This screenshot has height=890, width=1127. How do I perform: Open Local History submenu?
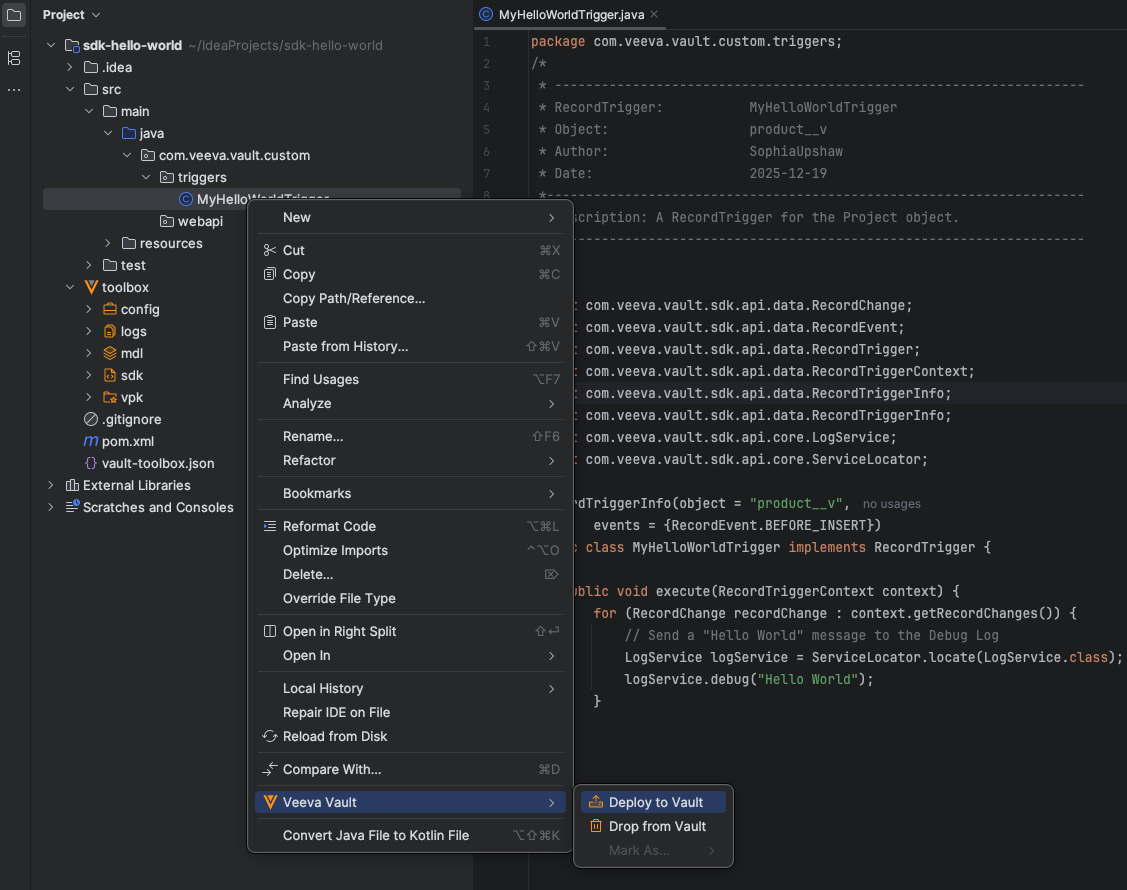pyautogui.click(x=410, y=688)
